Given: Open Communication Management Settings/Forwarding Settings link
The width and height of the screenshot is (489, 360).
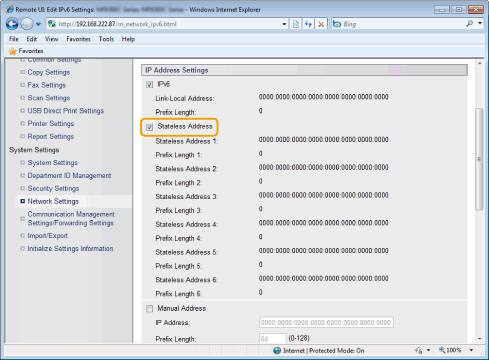Looking at the screenshot, I should [x=71, y=218].
